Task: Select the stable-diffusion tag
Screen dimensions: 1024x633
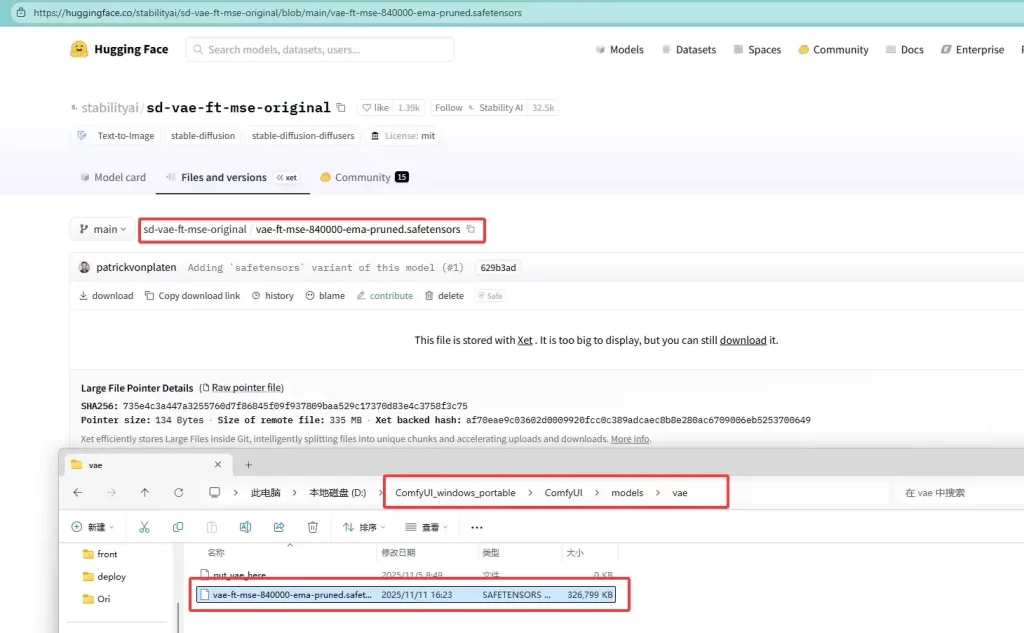Action: pyautogui.click(x=203, y=136)
